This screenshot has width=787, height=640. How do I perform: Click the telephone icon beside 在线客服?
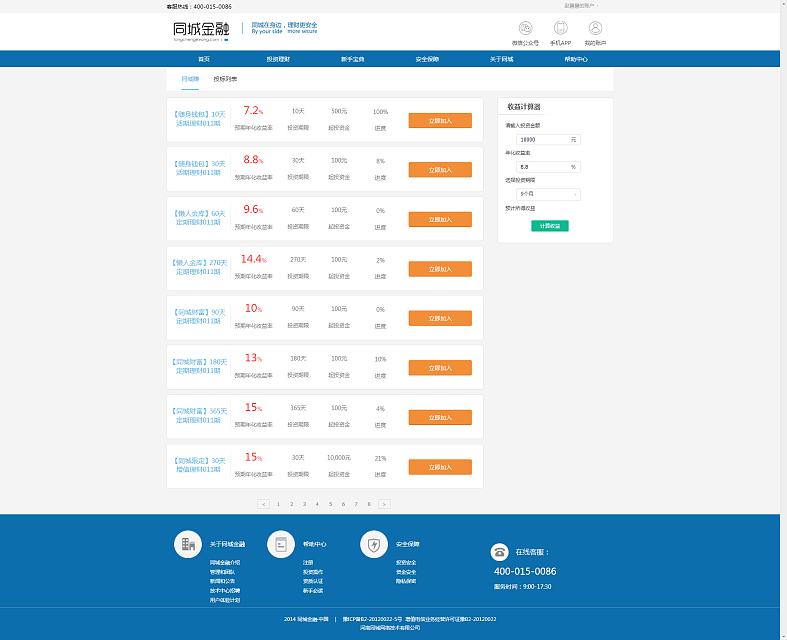[x=499, y=552]
